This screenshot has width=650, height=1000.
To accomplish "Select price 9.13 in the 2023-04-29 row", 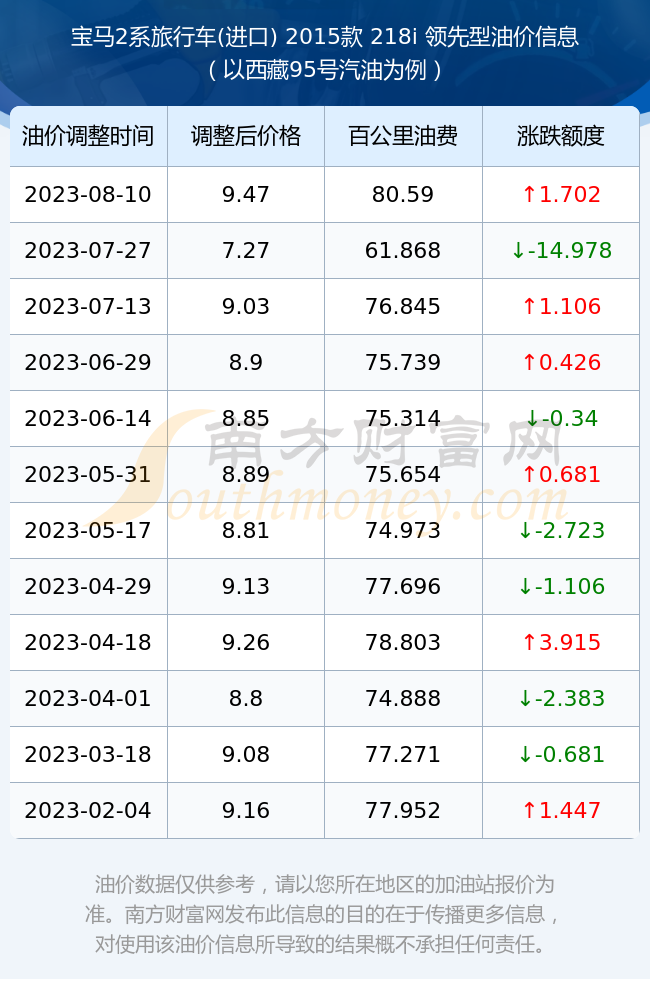I will [246, 587].
